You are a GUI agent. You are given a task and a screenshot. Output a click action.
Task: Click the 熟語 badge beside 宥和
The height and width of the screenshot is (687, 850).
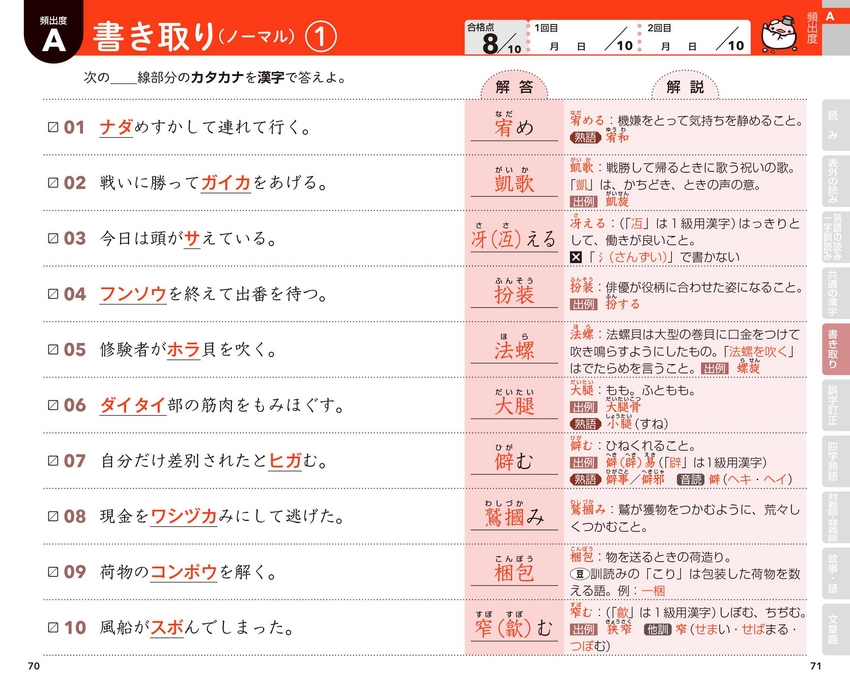point(585,138)
